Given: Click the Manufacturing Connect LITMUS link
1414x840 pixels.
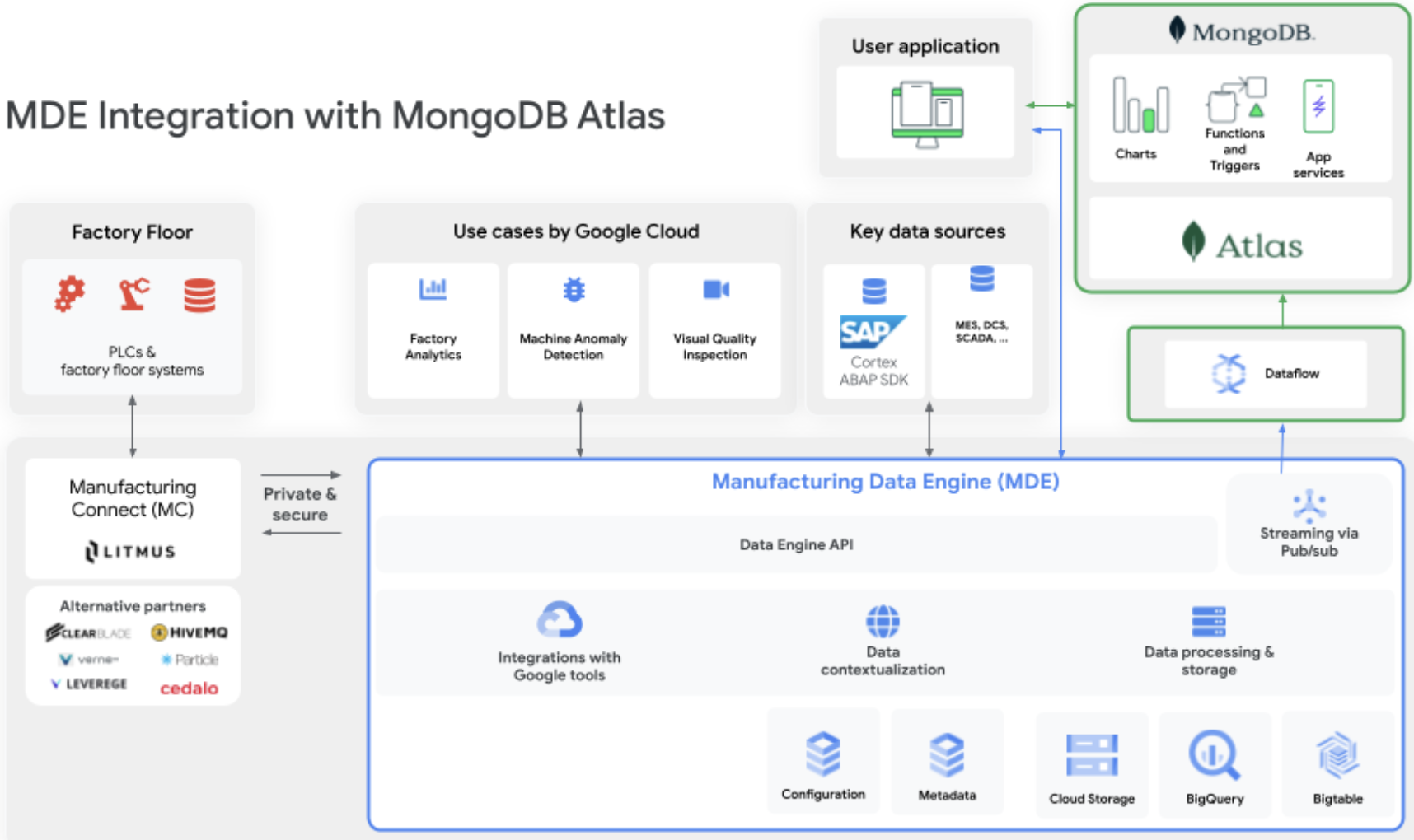Looking at the screenshot, I should pos(131,550).
